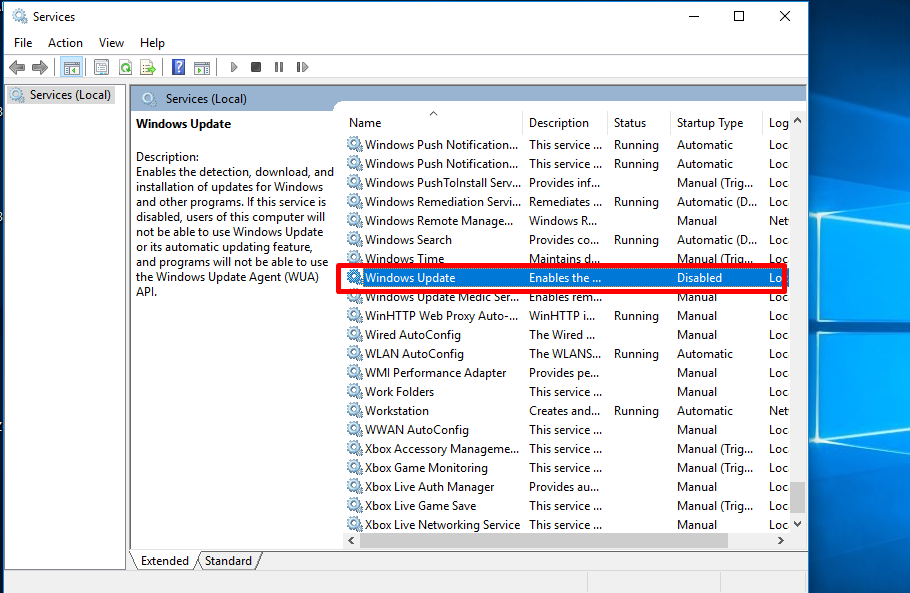Select Windows PushToInstall Serv... row
910x593 pixels.
[566, 182]
